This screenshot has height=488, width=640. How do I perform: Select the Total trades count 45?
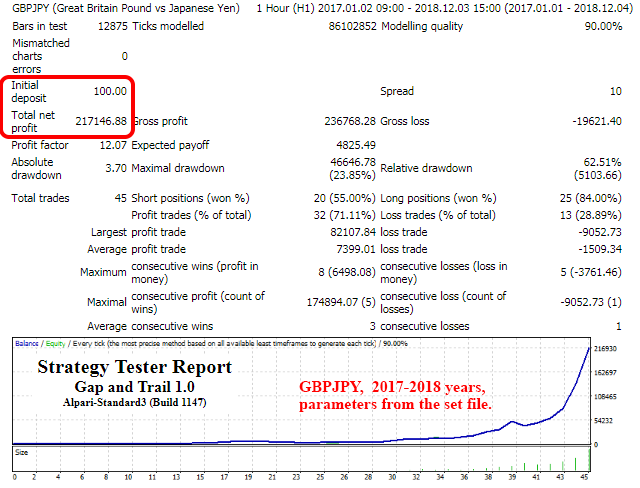pyautogui.click(x=118, y=198)
